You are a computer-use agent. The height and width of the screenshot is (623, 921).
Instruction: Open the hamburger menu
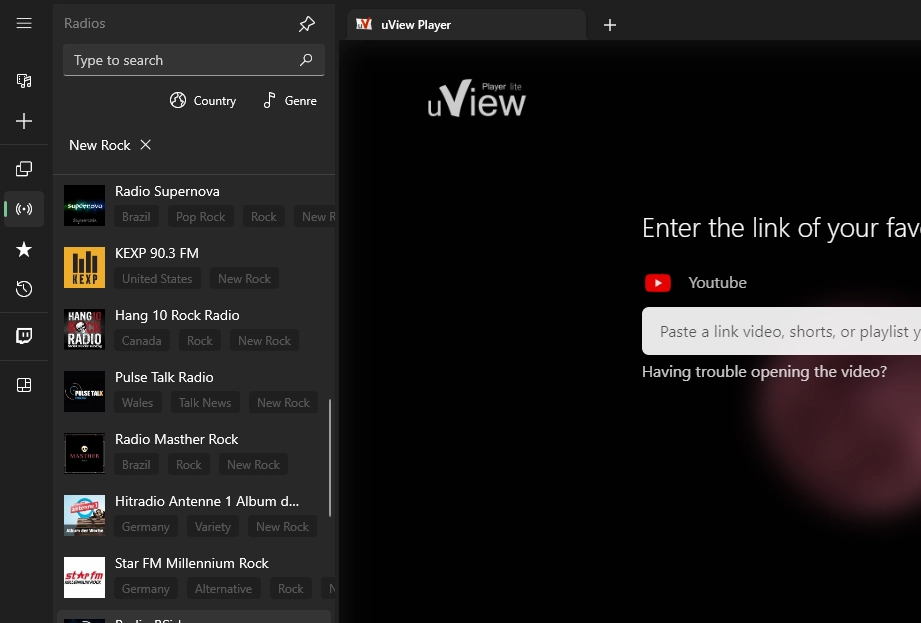click(x=23, y=23)
